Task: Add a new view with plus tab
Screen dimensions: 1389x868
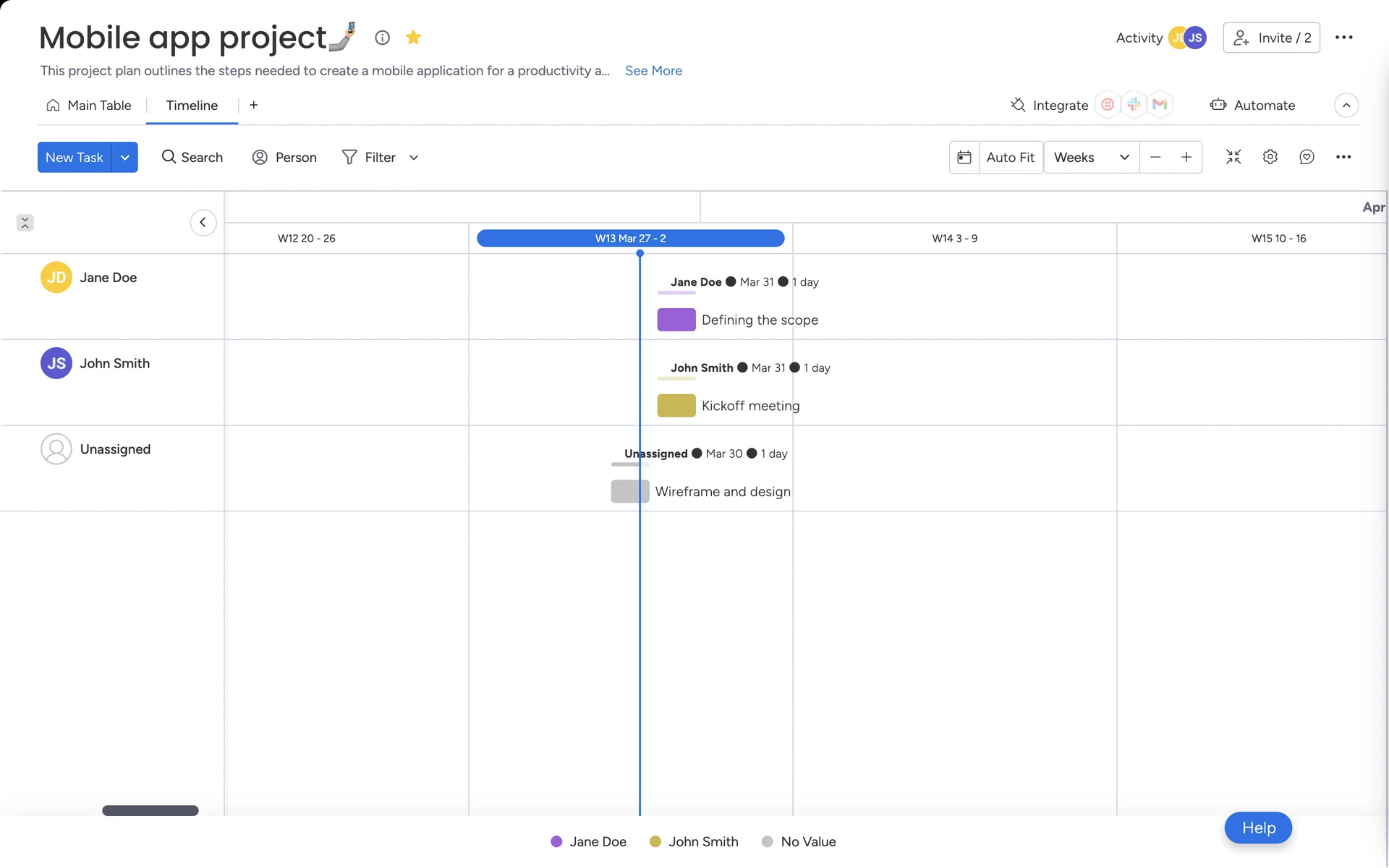Action: (x=253, y=105)
